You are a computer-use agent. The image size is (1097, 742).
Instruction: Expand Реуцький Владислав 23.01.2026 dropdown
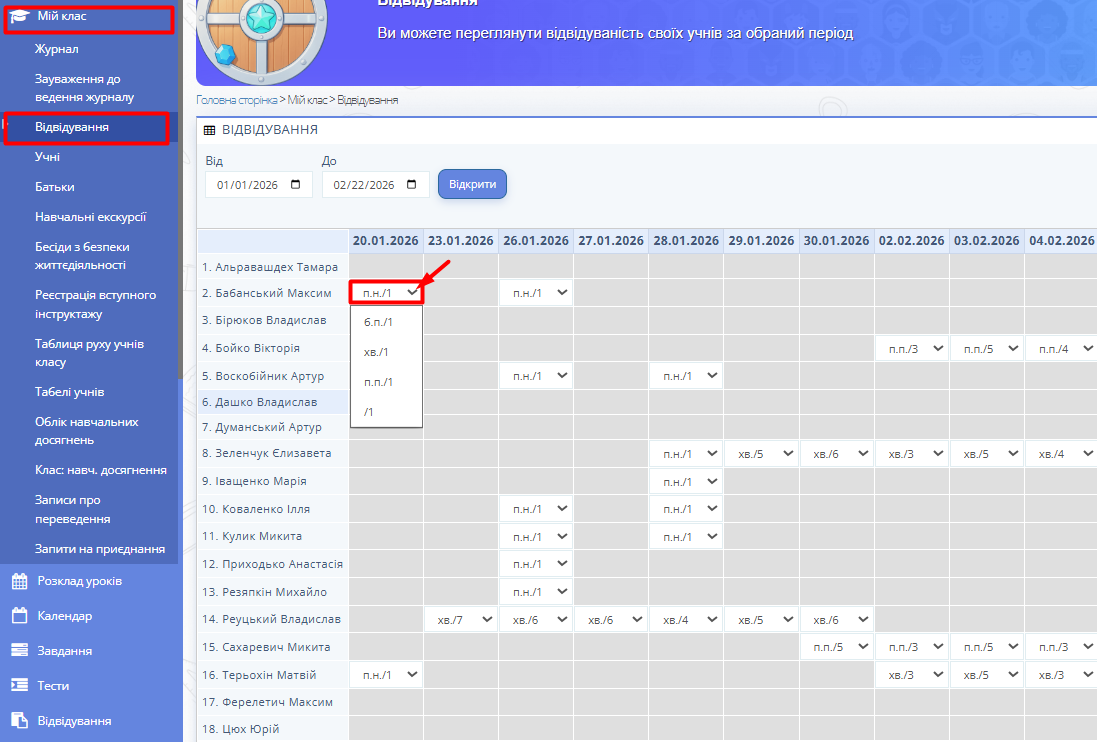[x=461, y=620]
